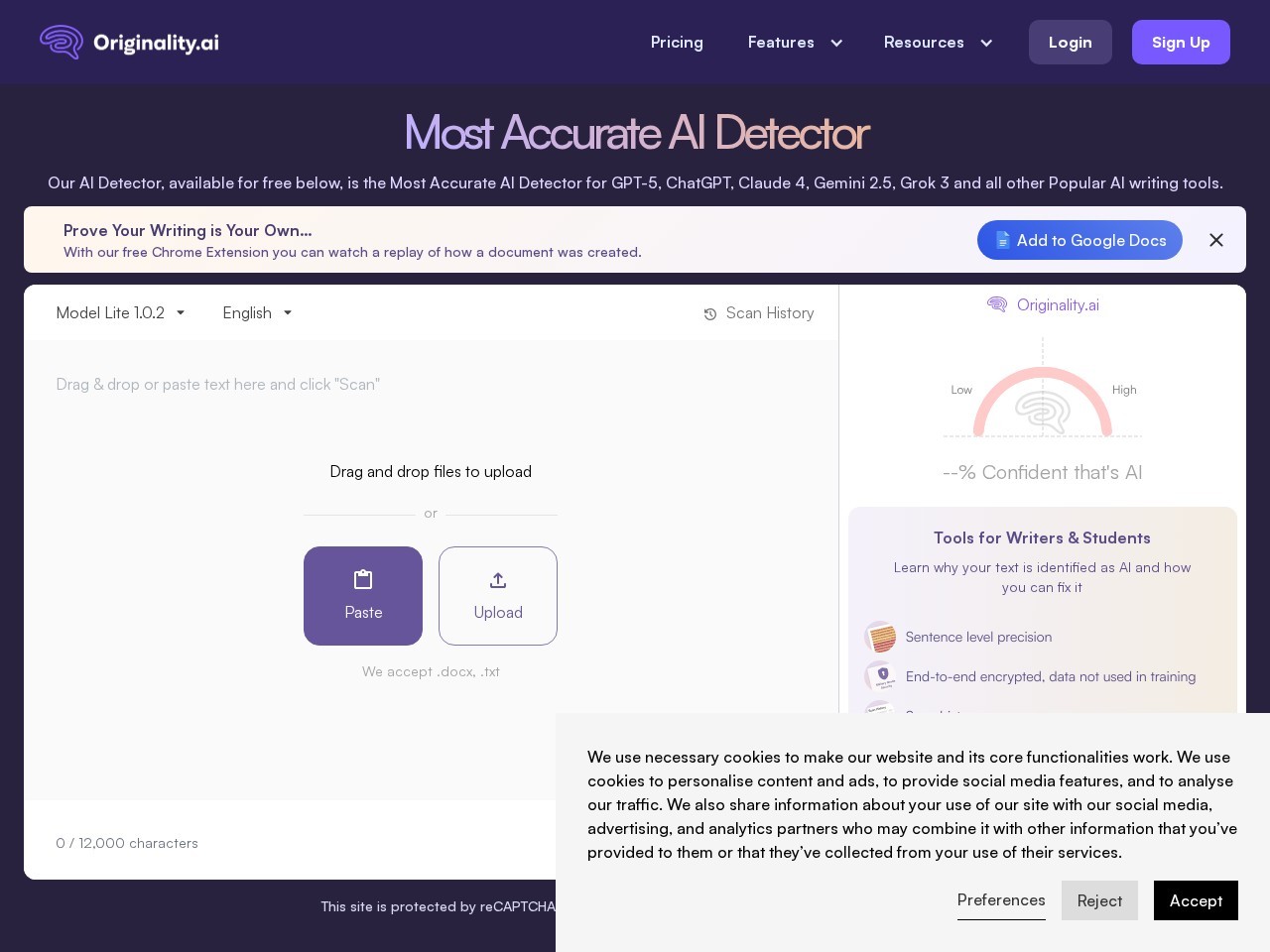Open the English language dropdown
The height and width of the screenshot is (952, 1270).
point(257,313)
